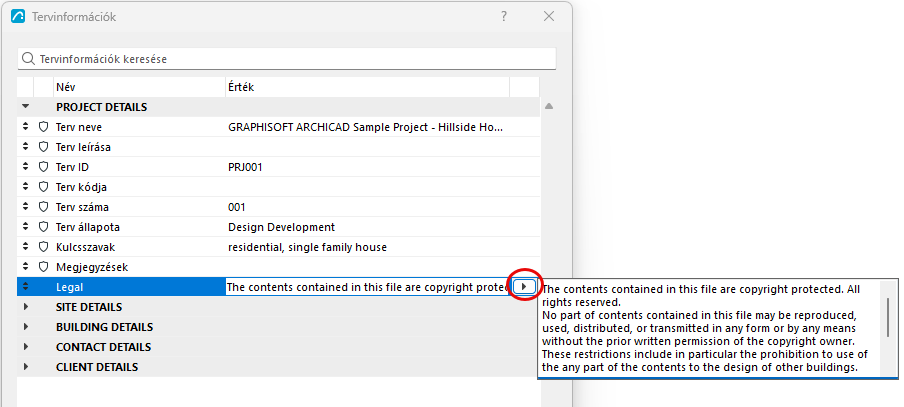Image resolution: width=904 pixels, height=407 pixels.
Task: Close the Tervinformációk dialog
Action: tap(549, 16)
